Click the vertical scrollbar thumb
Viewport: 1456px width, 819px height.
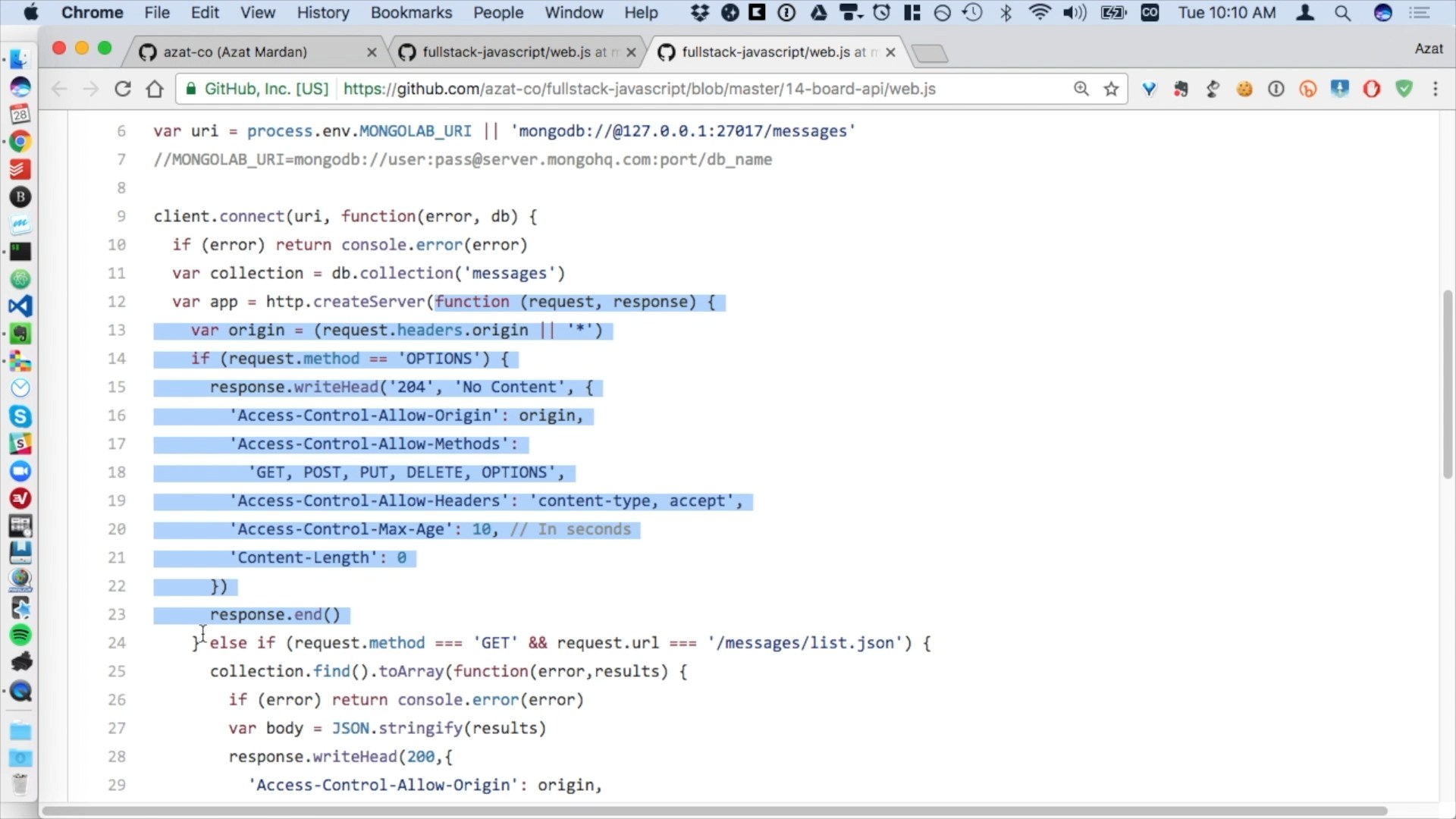[1448, 384]
